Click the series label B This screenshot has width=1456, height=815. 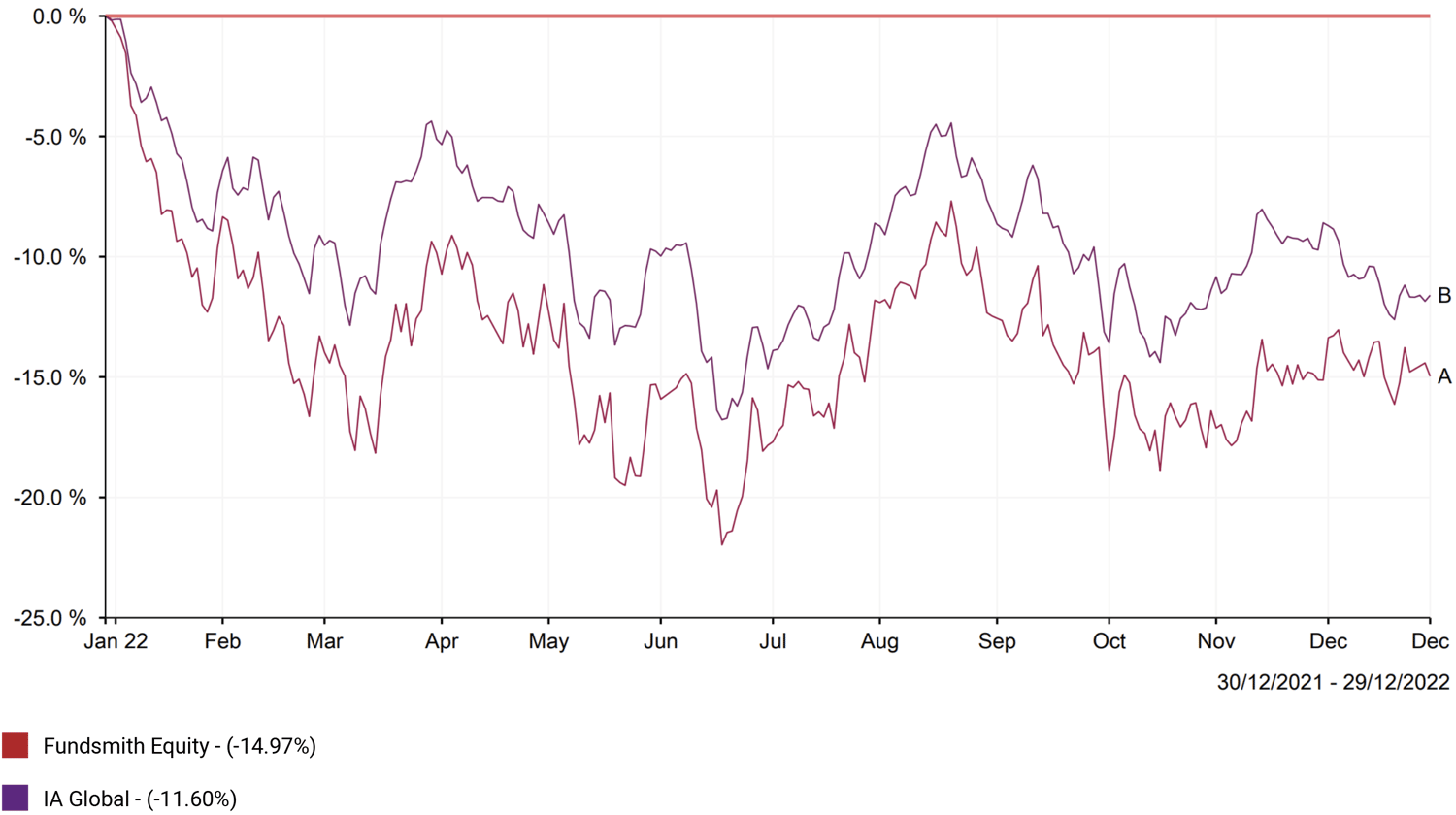pyautogui.click(x=1443, y=296)
